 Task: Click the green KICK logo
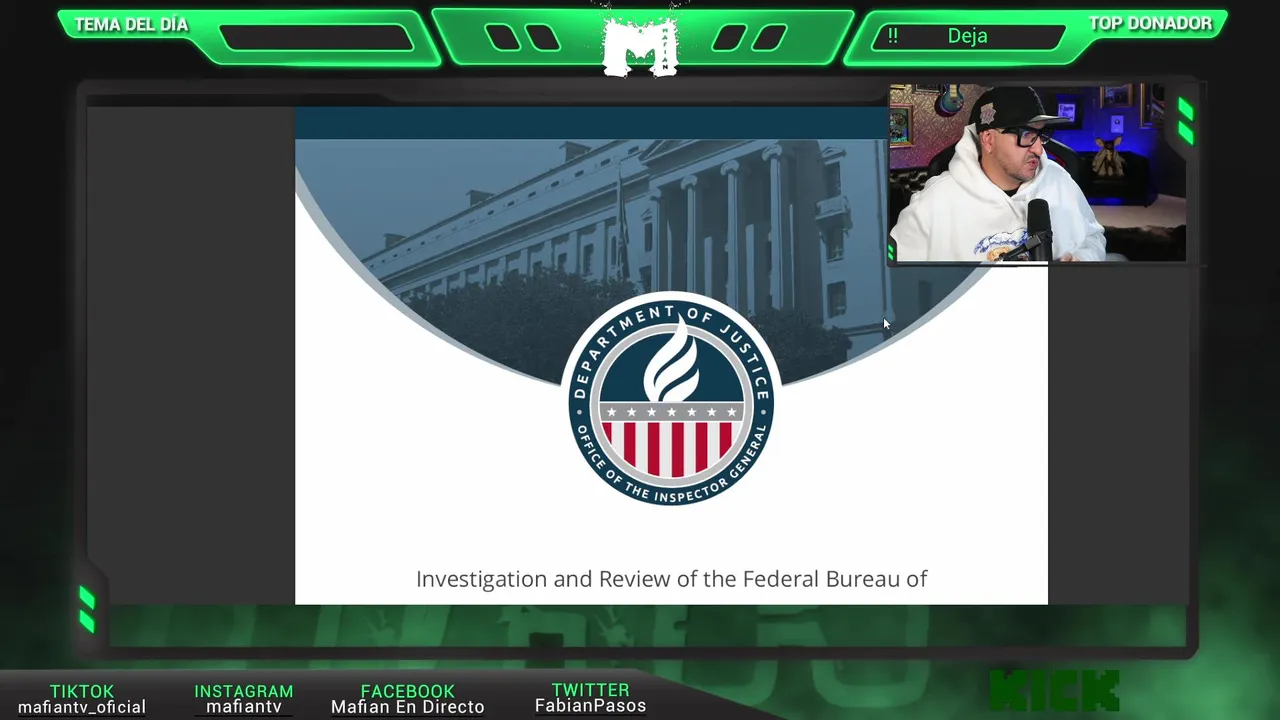(x=1054, y=691)
